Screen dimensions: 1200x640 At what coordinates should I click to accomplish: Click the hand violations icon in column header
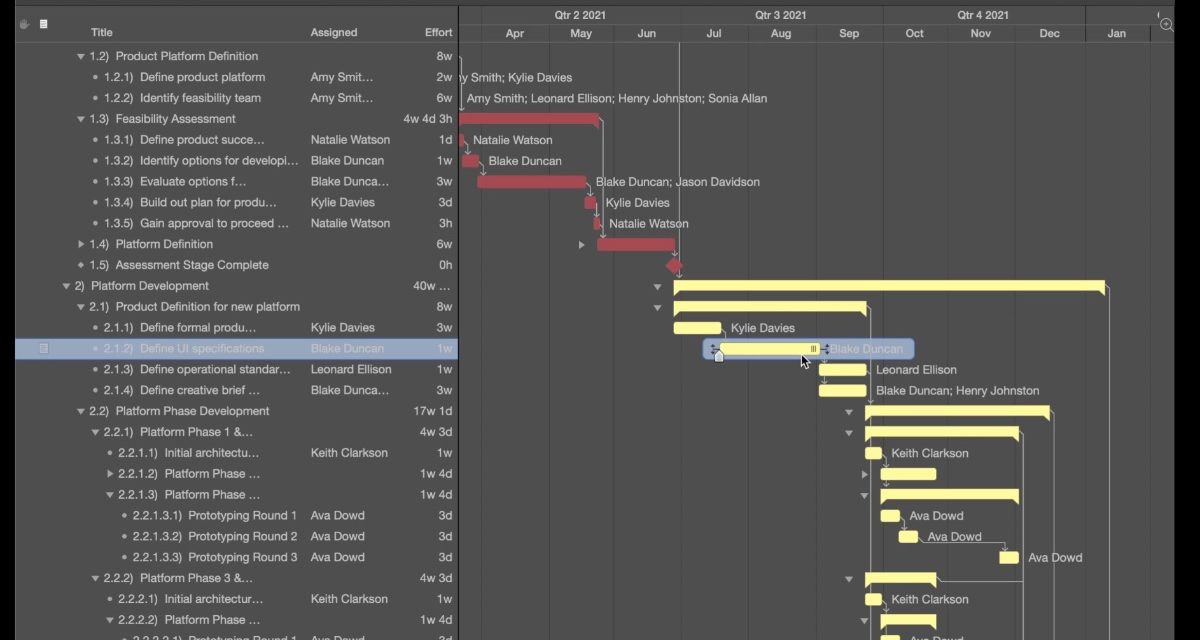(24, 23)
